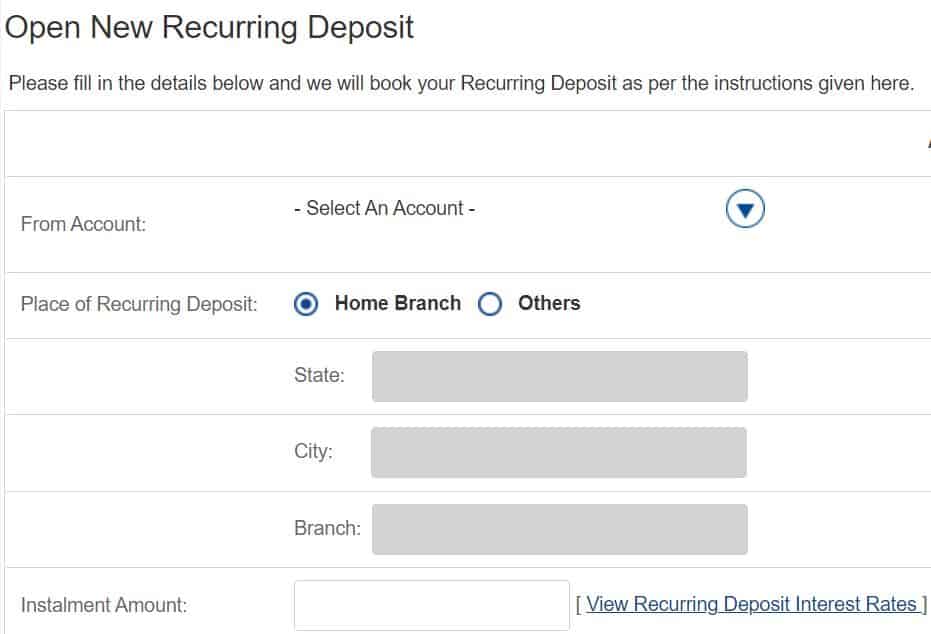The height and width of the screenshot is (634, 931).
Task: Click the empty header row above From Account
Action: click(x=468, y=144)
